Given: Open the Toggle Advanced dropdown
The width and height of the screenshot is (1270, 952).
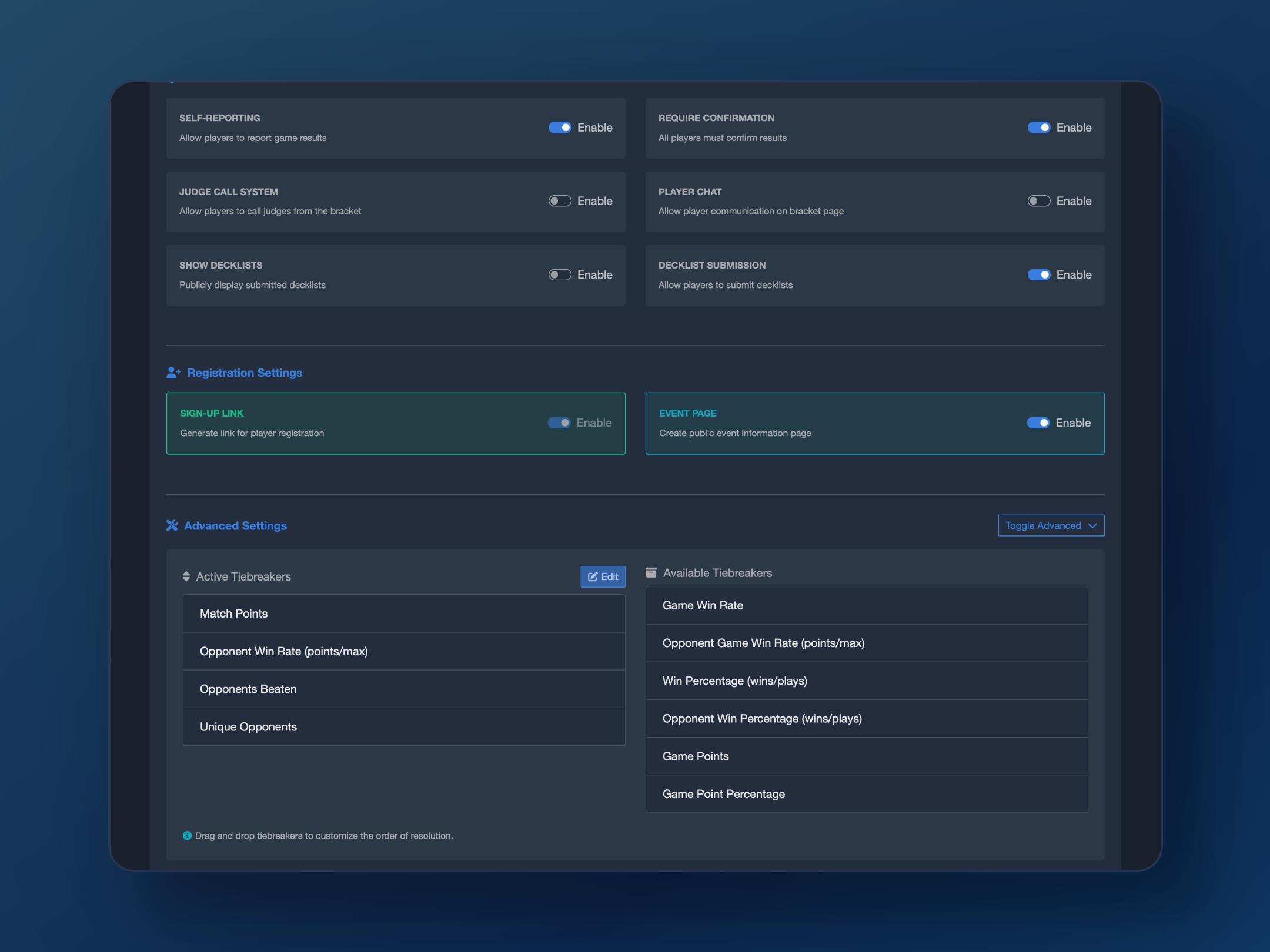Looking at the screenshot, I should (x=1050, y=525).
